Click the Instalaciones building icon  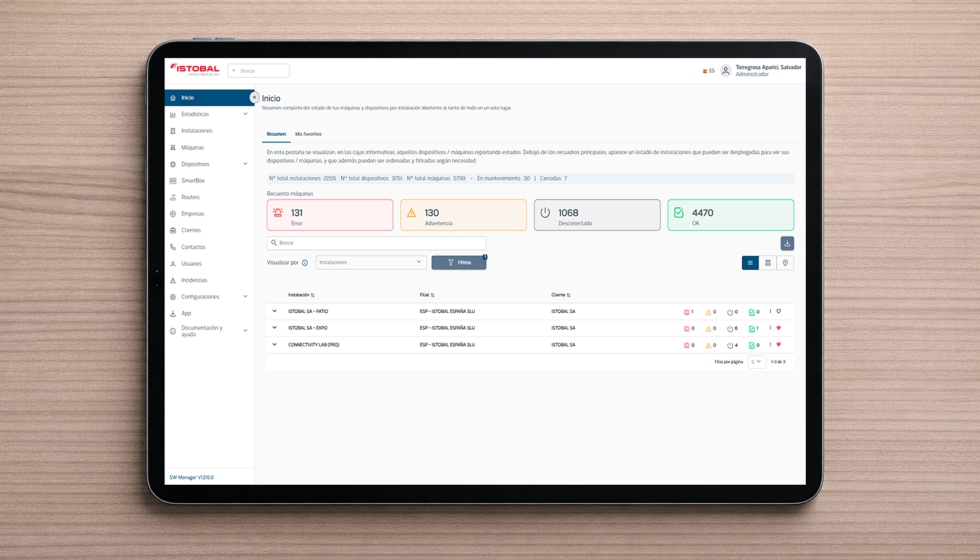point(173,131)
